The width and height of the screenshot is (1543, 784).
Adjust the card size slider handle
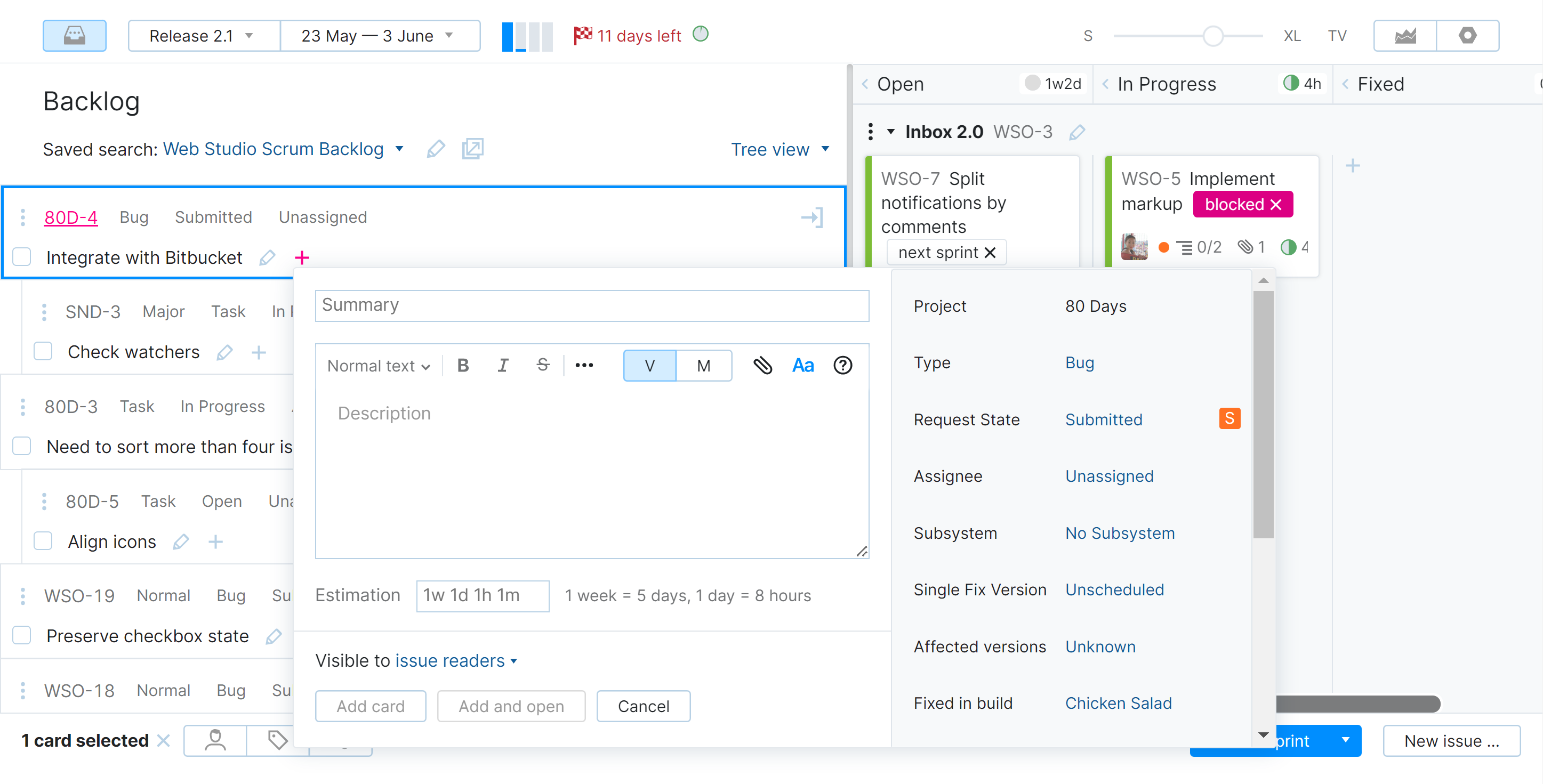1212,36
